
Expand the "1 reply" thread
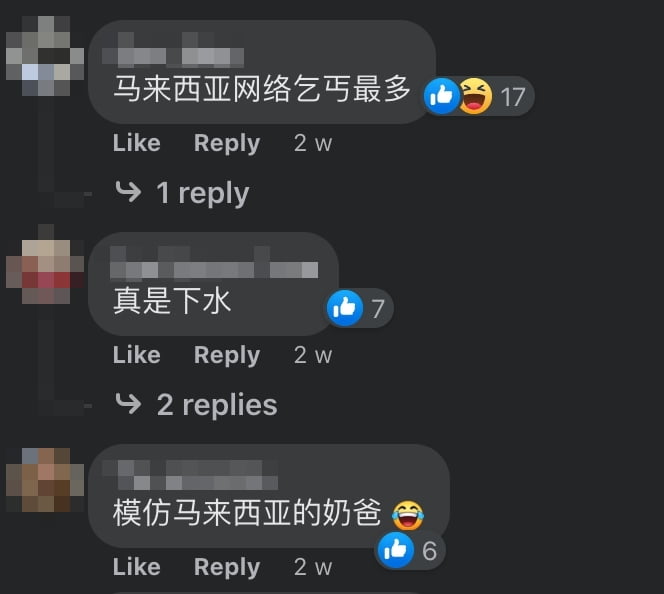203,193
